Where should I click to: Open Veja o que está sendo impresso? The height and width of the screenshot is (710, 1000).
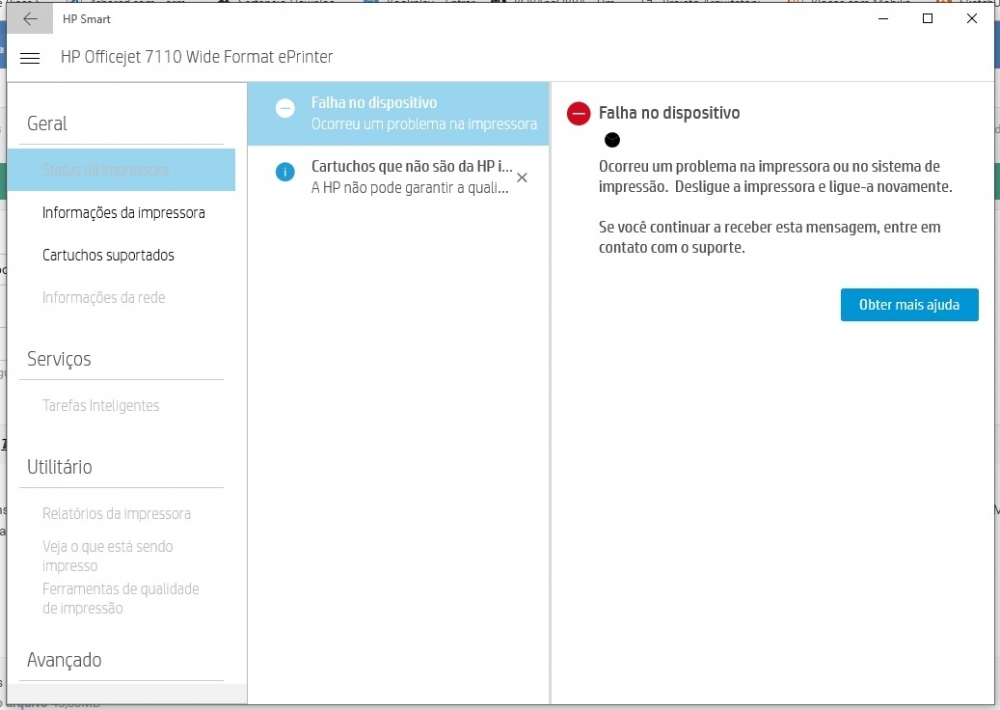[x=108, y=556]
